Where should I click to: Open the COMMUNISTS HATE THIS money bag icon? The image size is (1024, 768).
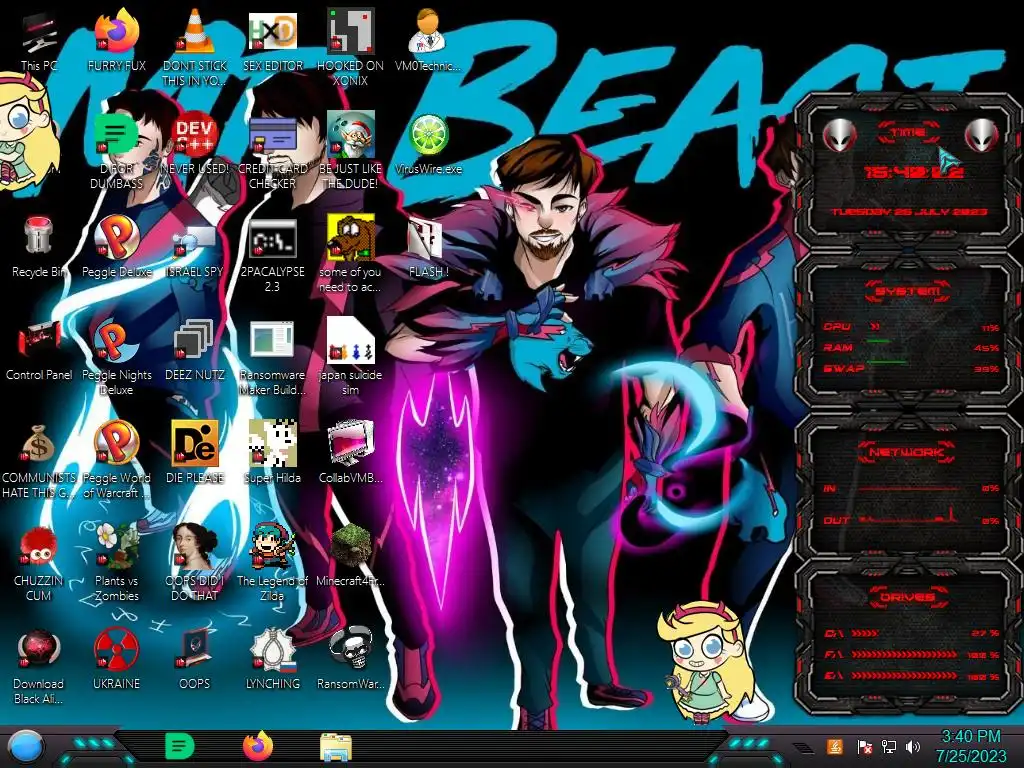pyautogui.click(x=39, y=460)
